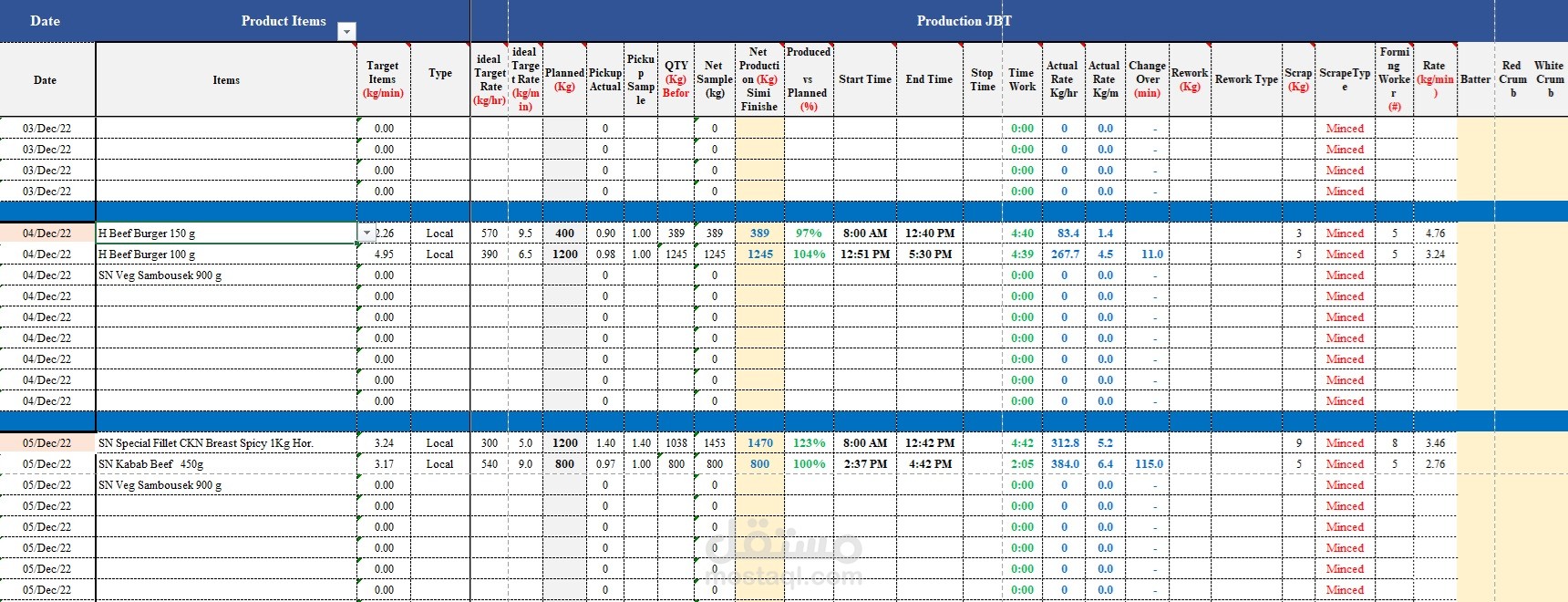Click the 'Rework Type' column header
This screenshot has height=602, width=1568.
[x=1246, y=80]
